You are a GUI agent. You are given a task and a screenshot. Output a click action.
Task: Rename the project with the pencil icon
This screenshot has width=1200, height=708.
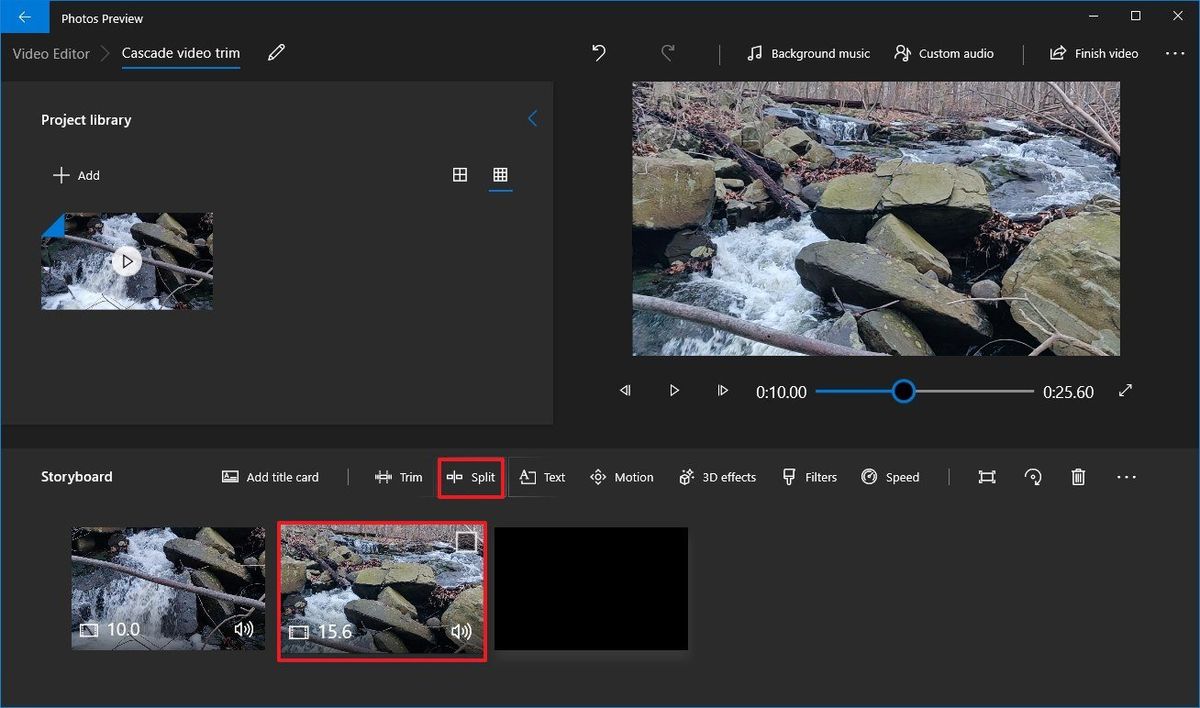[x=276, y=53]
